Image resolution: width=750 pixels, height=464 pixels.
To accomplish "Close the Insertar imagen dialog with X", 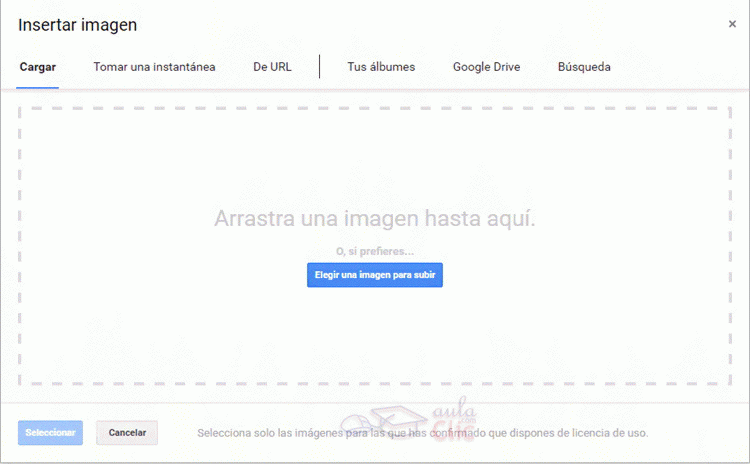I will click(732, 24).
